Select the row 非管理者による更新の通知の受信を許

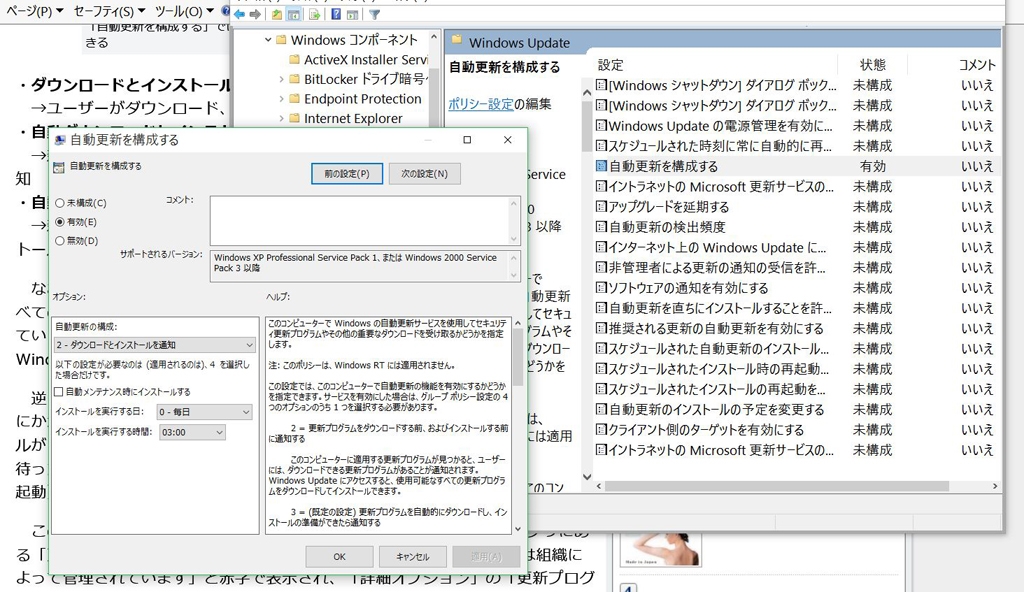click(797, 267)
